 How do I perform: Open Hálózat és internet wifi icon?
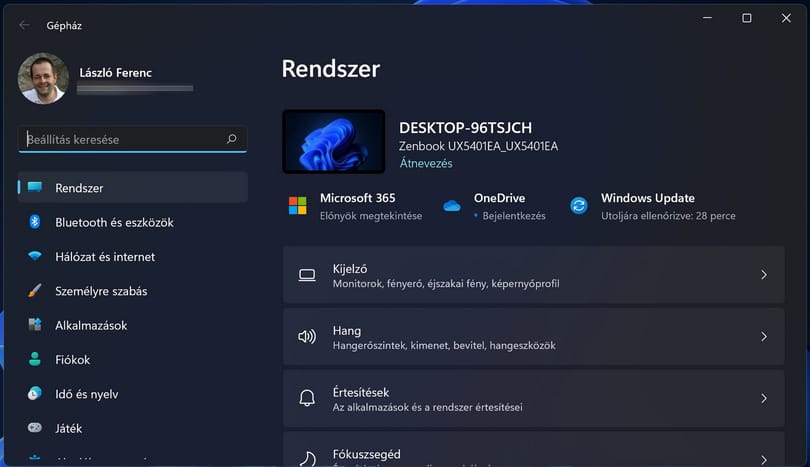(x=35, y=256)
